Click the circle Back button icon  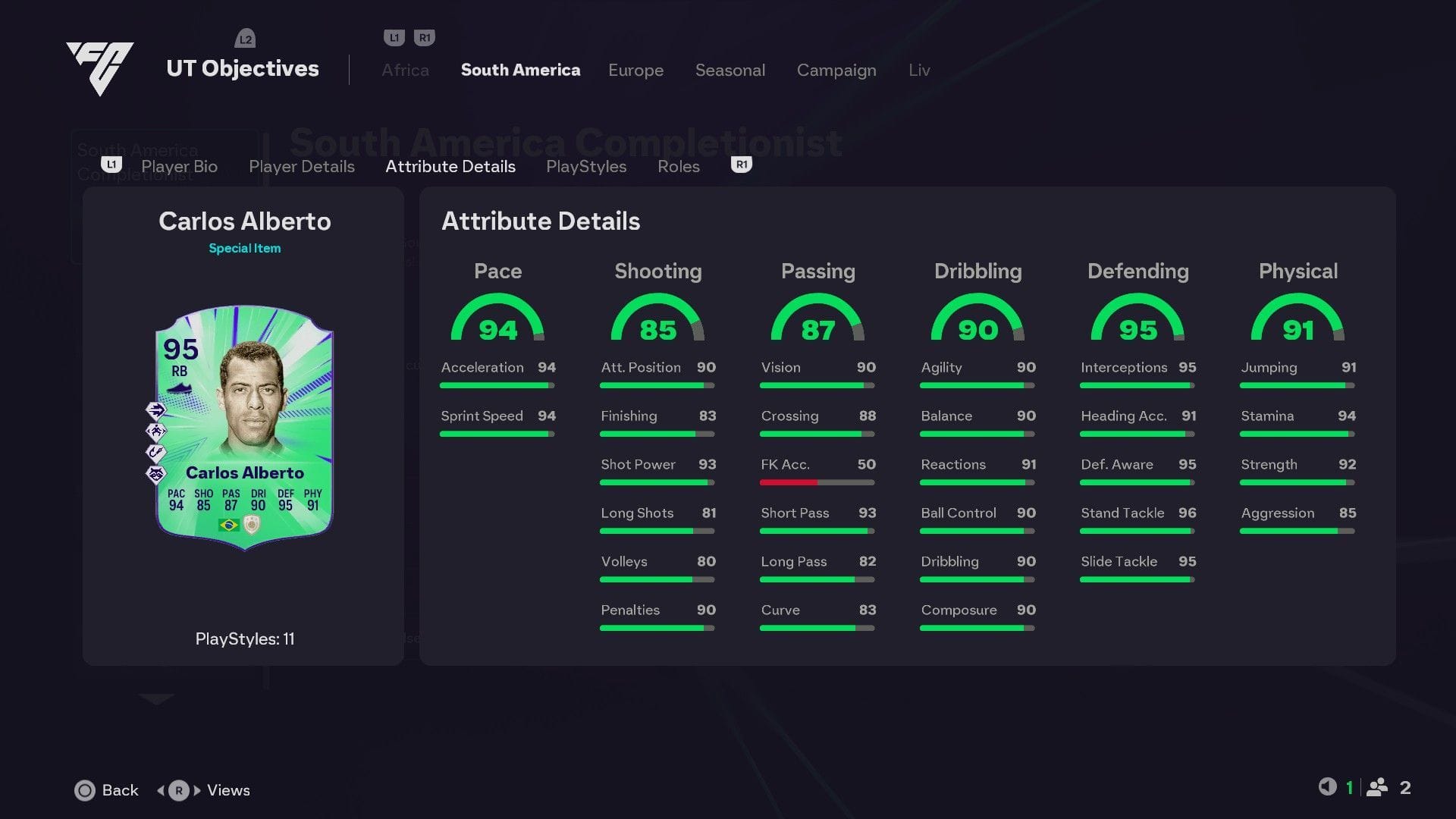(85, 790)
